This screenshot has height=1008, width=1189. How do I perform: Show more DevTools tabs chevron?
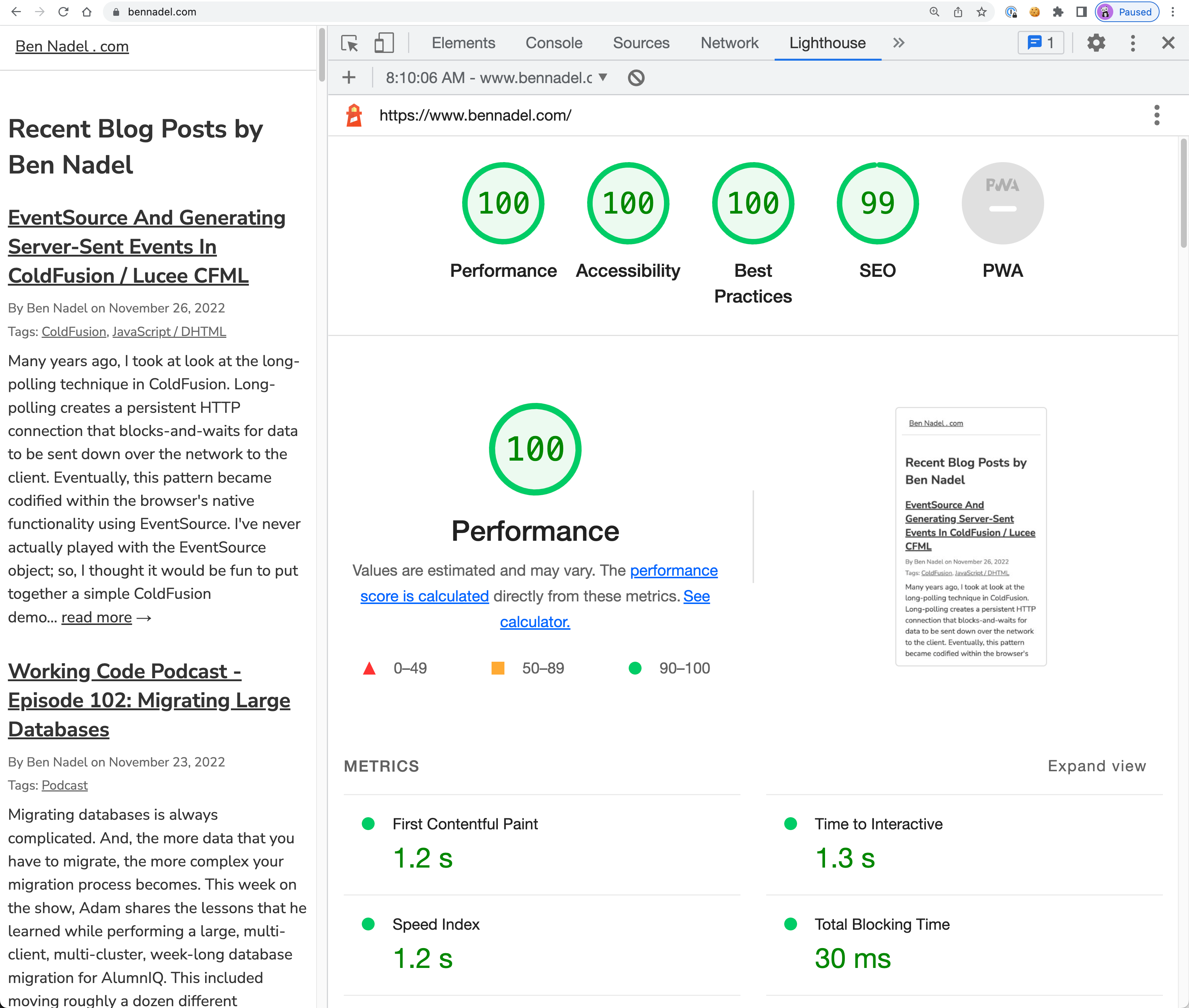[x=899, y=43]
